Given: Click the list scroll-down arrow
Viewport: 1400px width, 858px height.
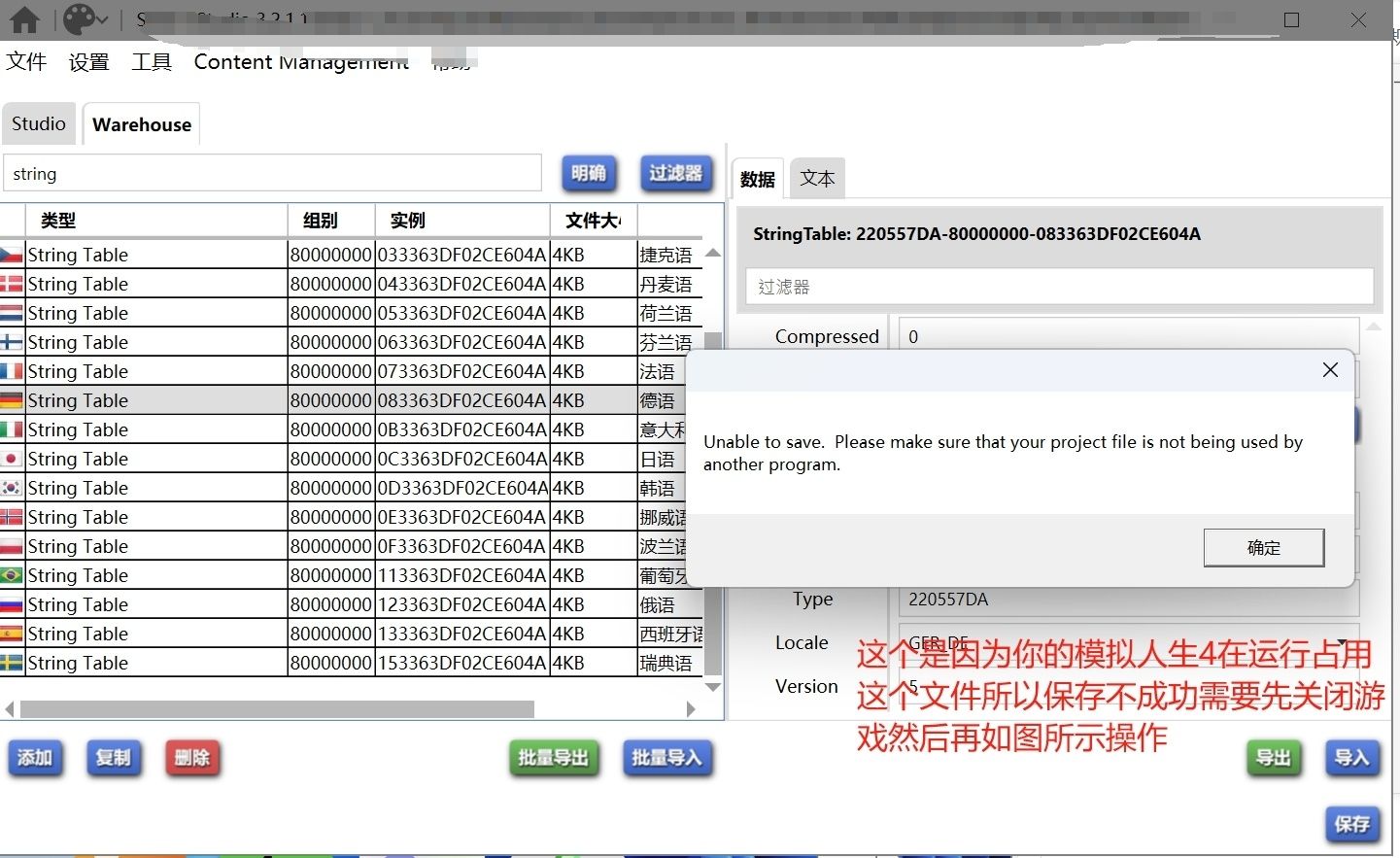Looking at the screenshot, I should pyautogui.click(x=713, y=687).
